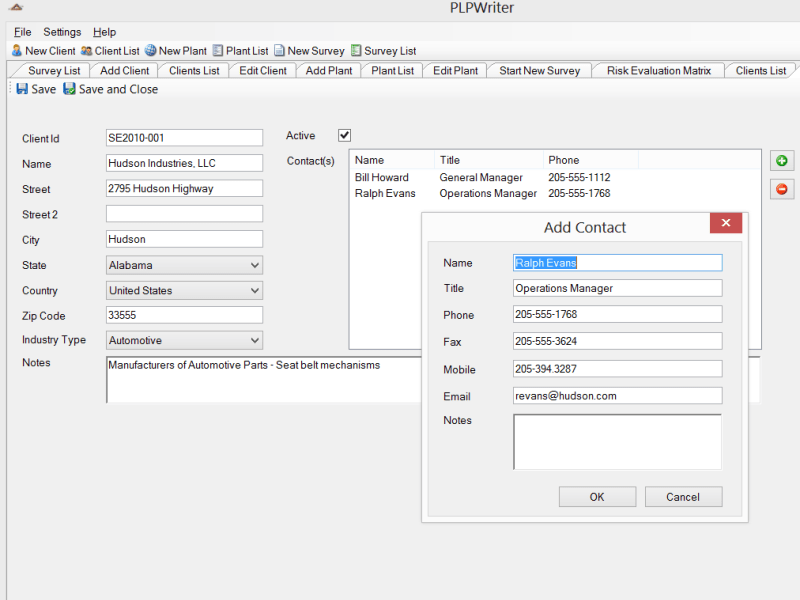Screen dimensions: 800x600
Task: Open the Country dropdown
Action: click(254, 290)
